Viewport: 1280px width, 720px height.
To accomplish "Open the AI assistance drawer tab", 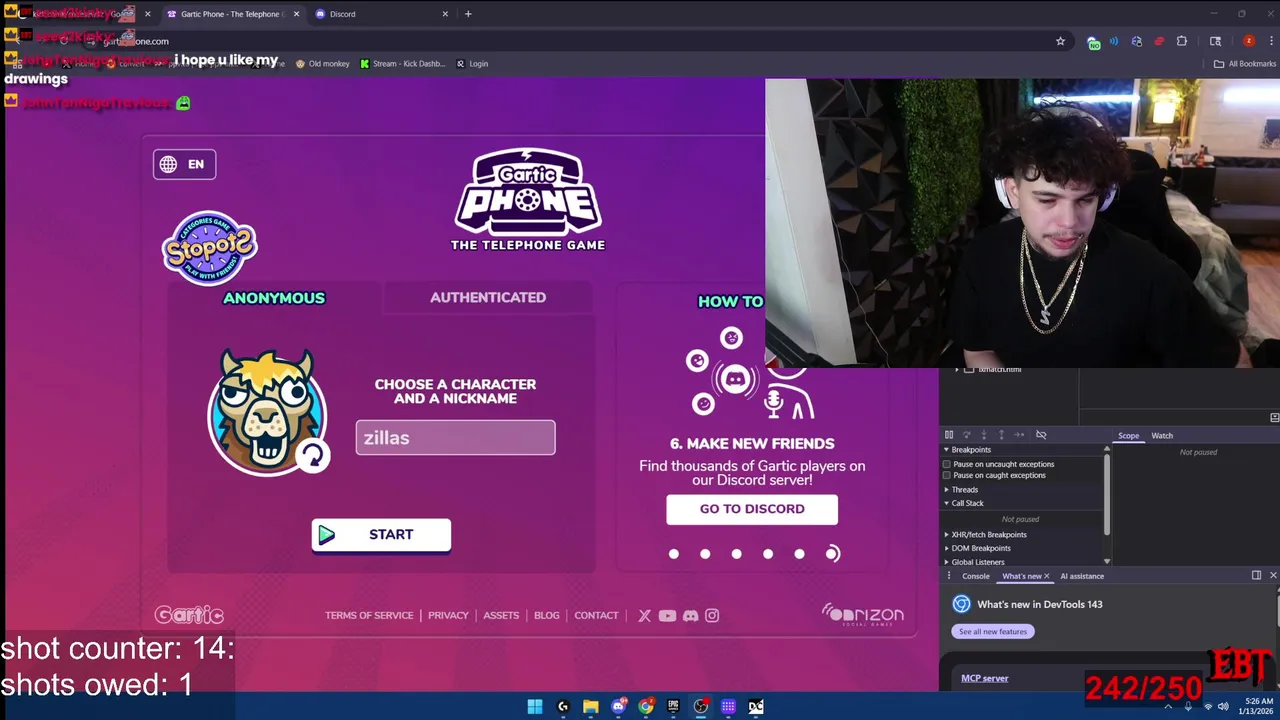I will tap(1082, 576).
